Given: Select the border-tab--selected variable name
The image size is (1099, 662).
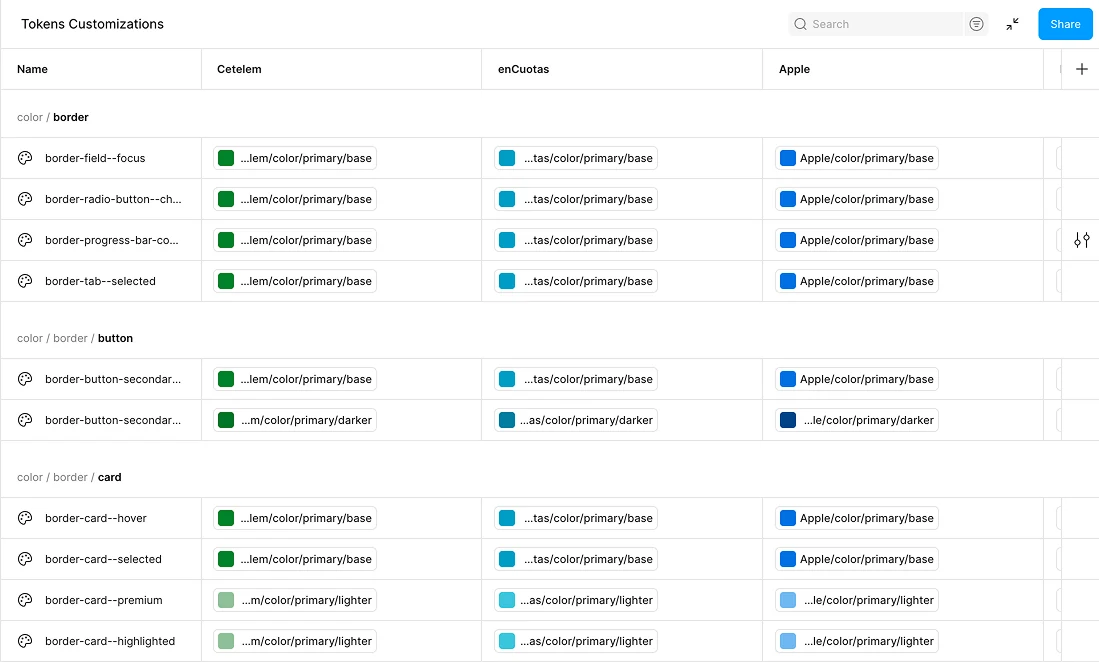Looking at the screenshot, I should tap(100, 281).
